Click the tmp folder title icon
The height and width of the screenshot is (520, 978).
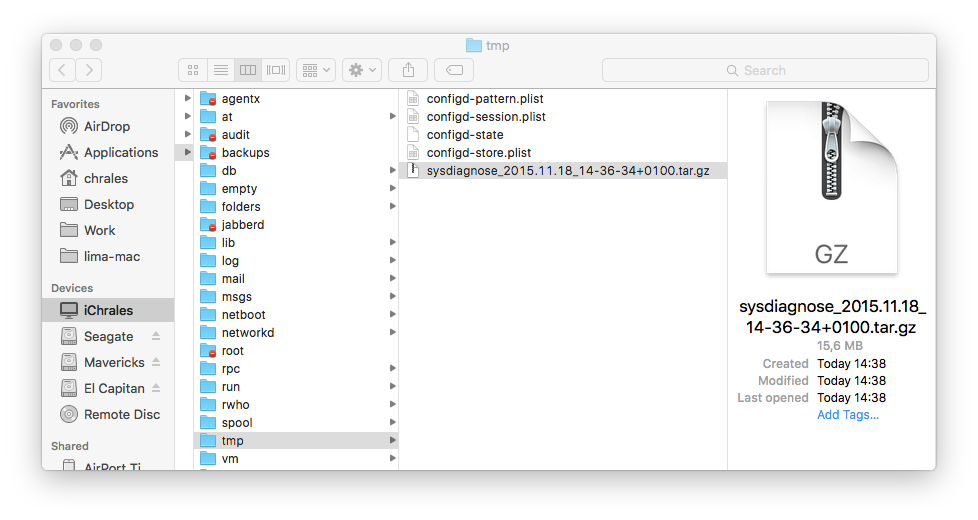pos(474,46)
